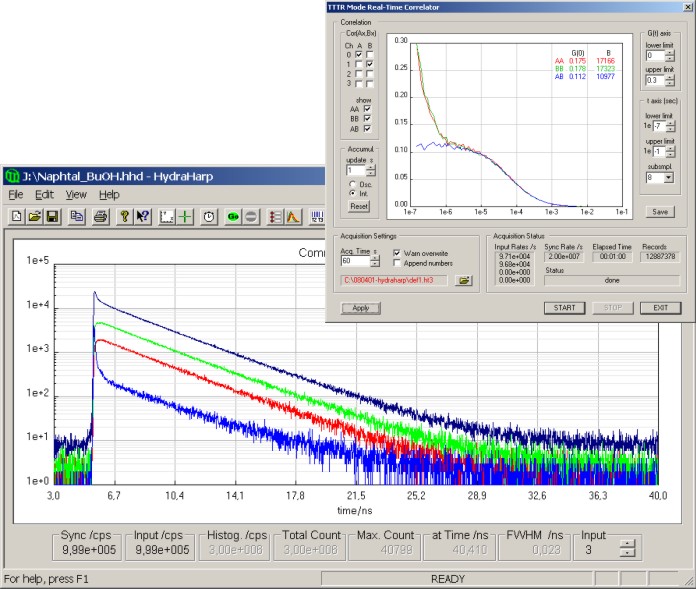Open the subsmpl. dropdown
Viewport: 696px width, 589px height.
tap(668, 177)
